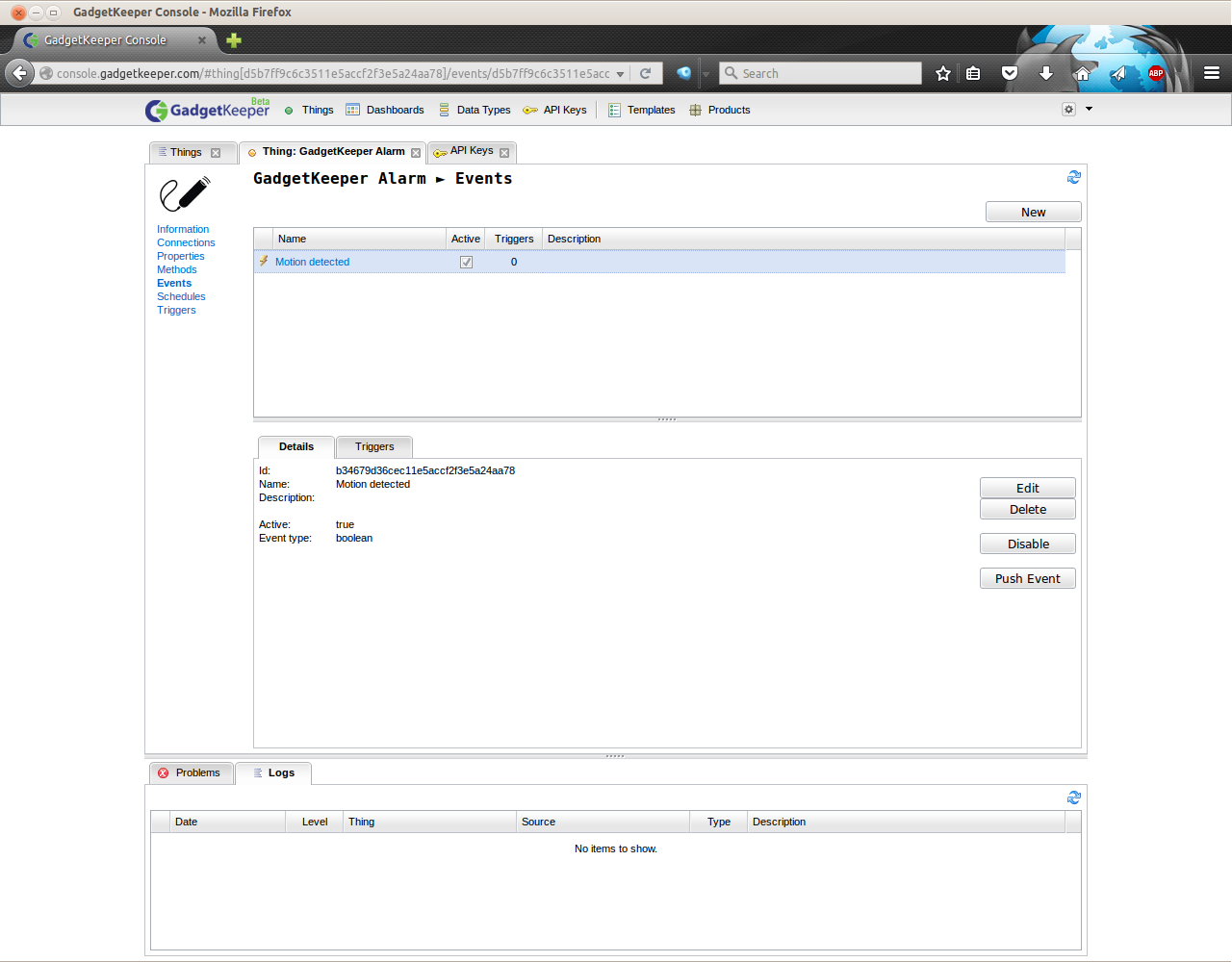Click the browser back button
Viewport: 1232px width, 962px height.
coord(19,73)
